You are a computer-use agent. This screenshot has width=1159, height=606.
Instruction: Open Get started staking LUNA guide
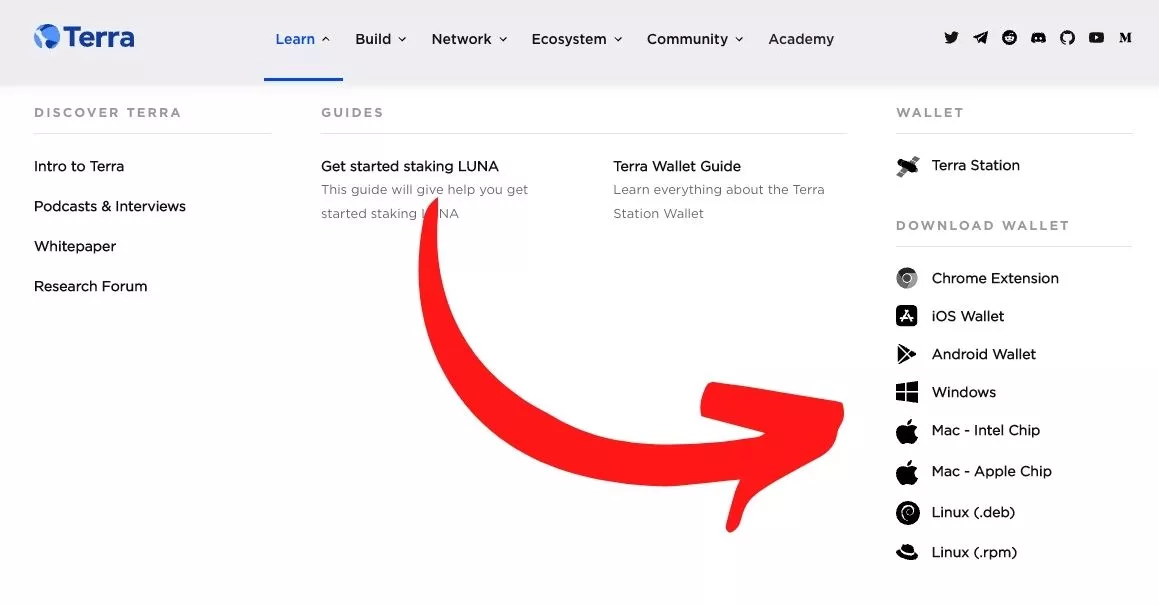coord(409,166)
